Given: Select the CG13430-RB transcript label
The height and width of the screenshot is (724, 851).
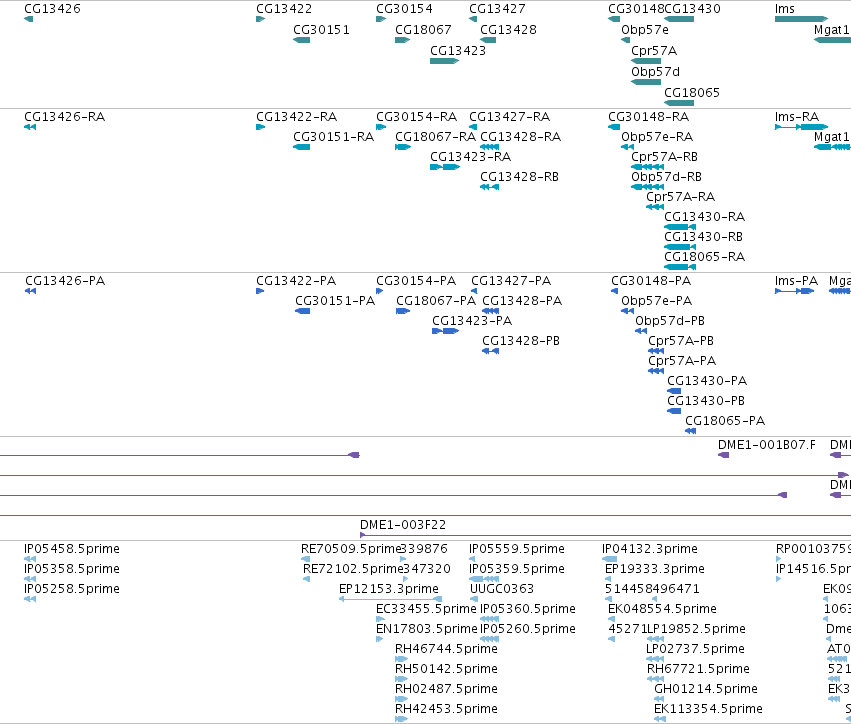Looking at the screenshot, I should pyautogui.click(x=703, y=237).
